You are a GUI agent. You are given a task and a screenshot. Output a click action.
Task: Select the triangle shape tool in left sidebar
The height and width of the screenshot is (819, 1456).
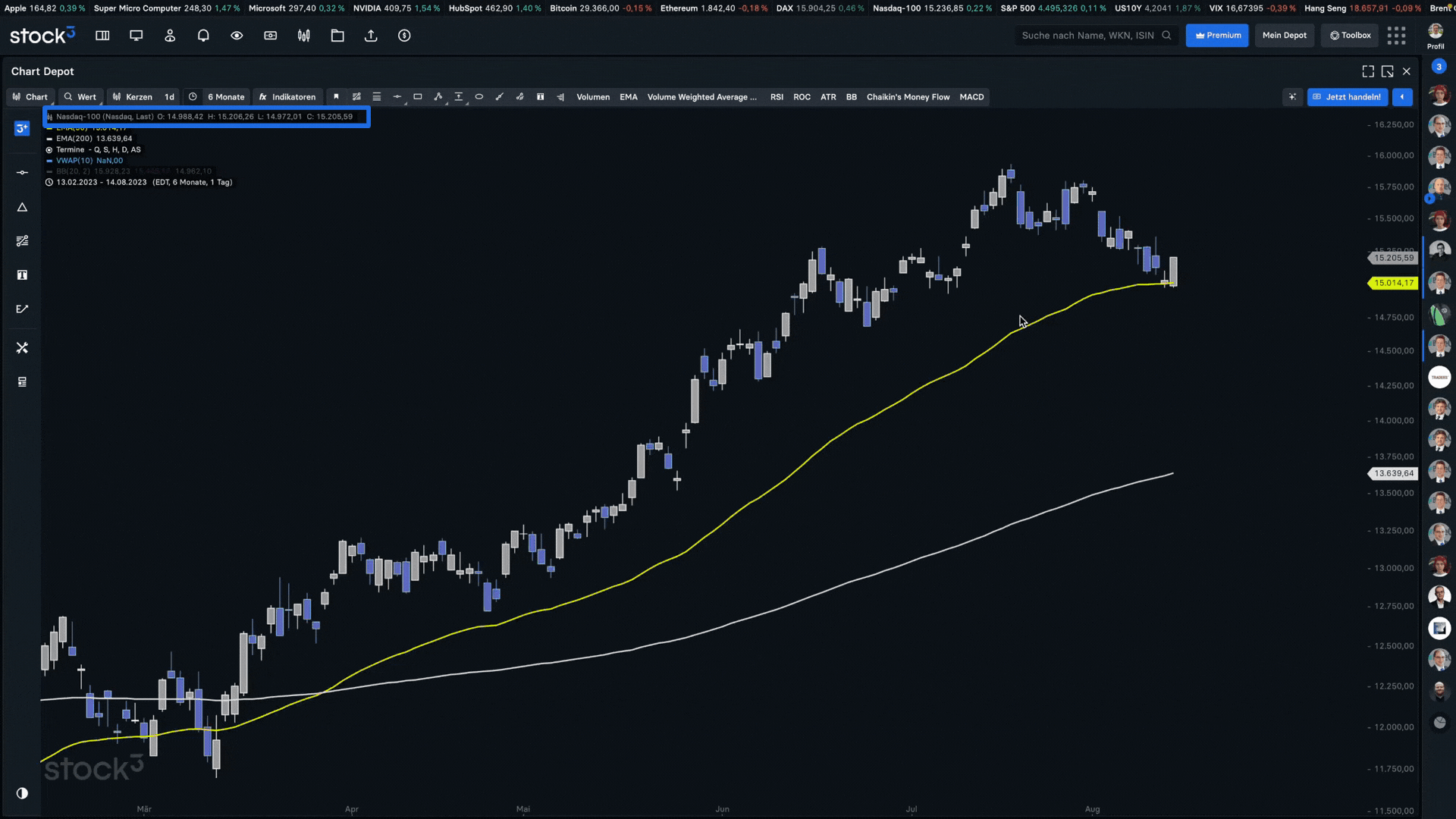click(x=22, y=207)
